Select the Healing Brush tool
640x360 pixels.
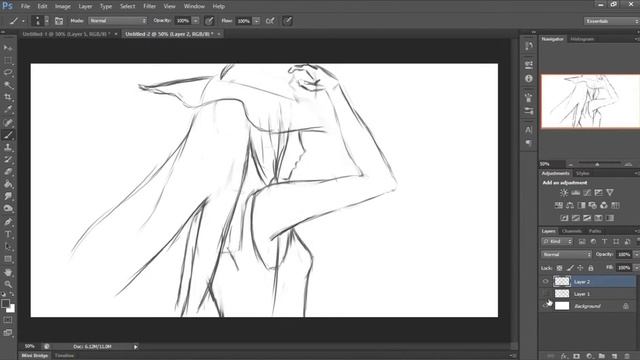tap(8, 122)
